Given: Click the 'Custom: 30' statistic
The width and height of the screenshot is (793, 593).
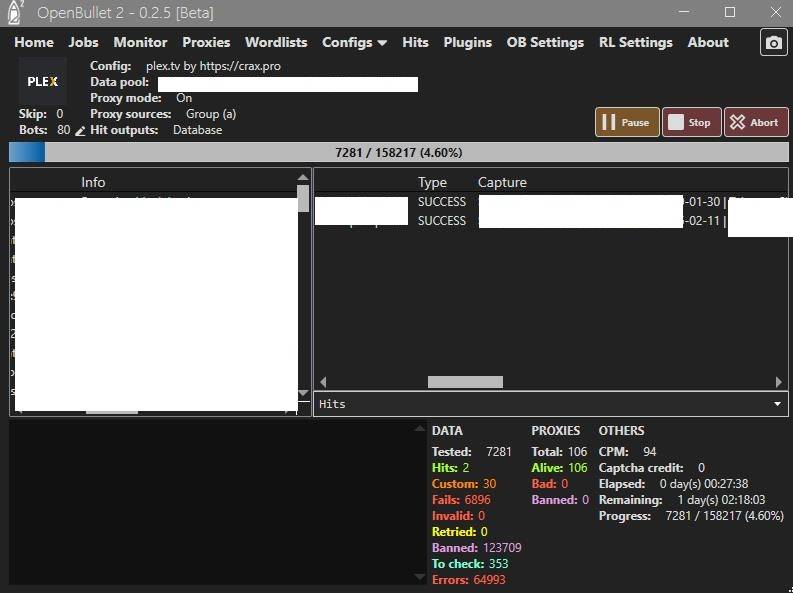Looking at the screenshot, I should (x=464, y=484).
